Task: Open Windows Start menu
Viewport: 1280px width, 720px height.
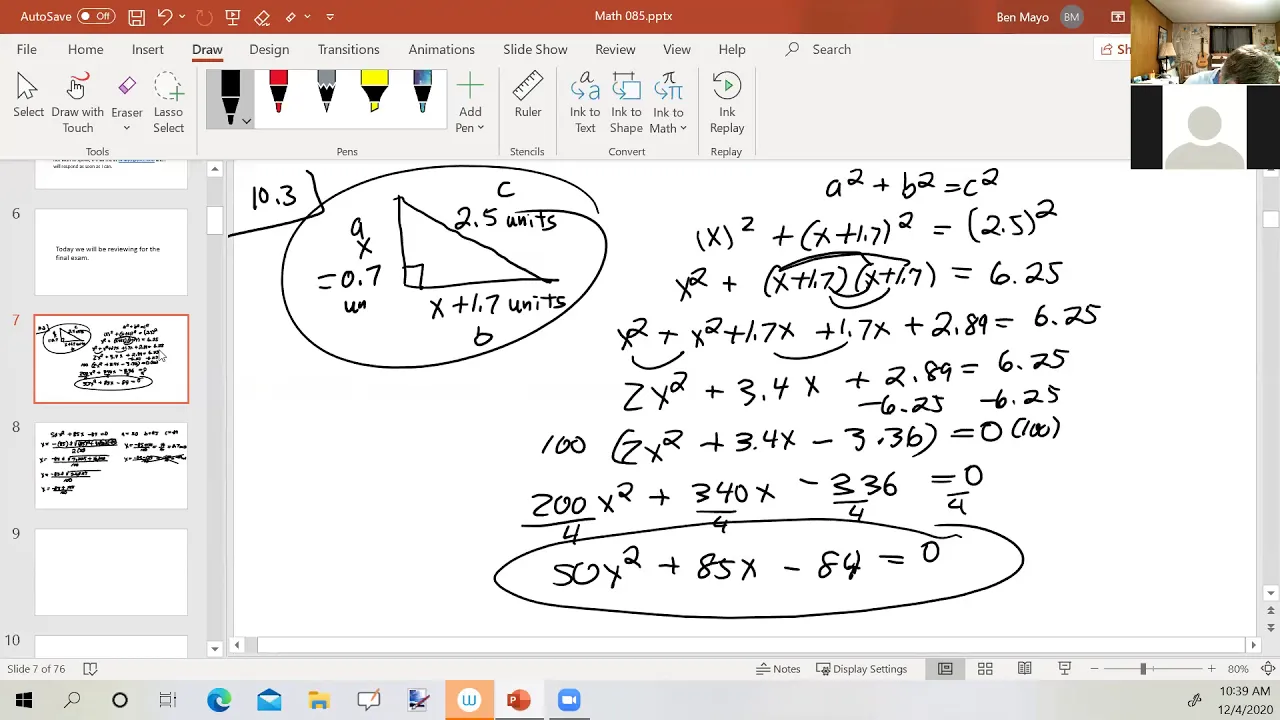Action: 24,700
